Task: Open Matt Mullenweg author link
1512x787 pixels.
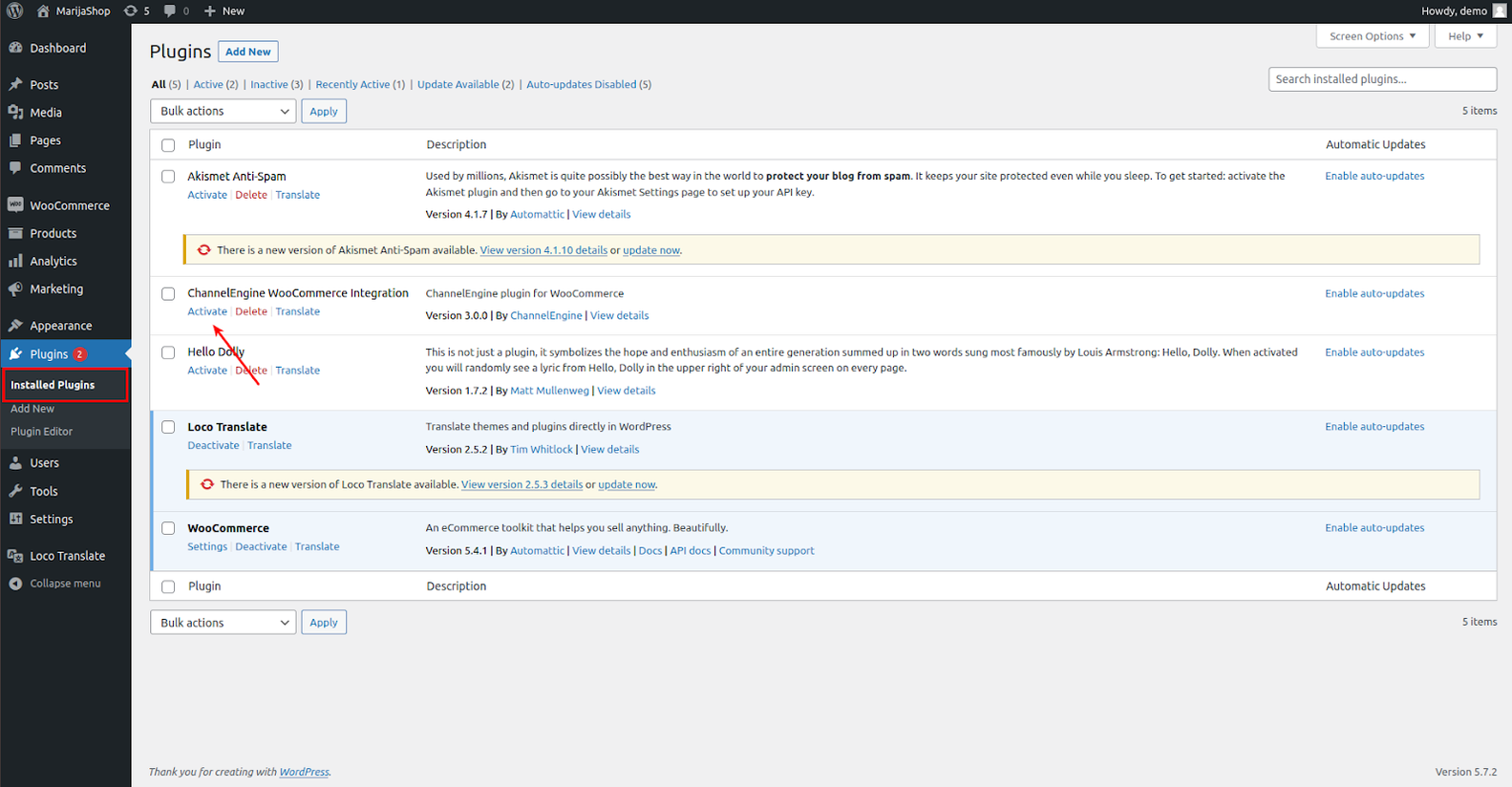Action: pyautogui.click(x=549, y=390)
